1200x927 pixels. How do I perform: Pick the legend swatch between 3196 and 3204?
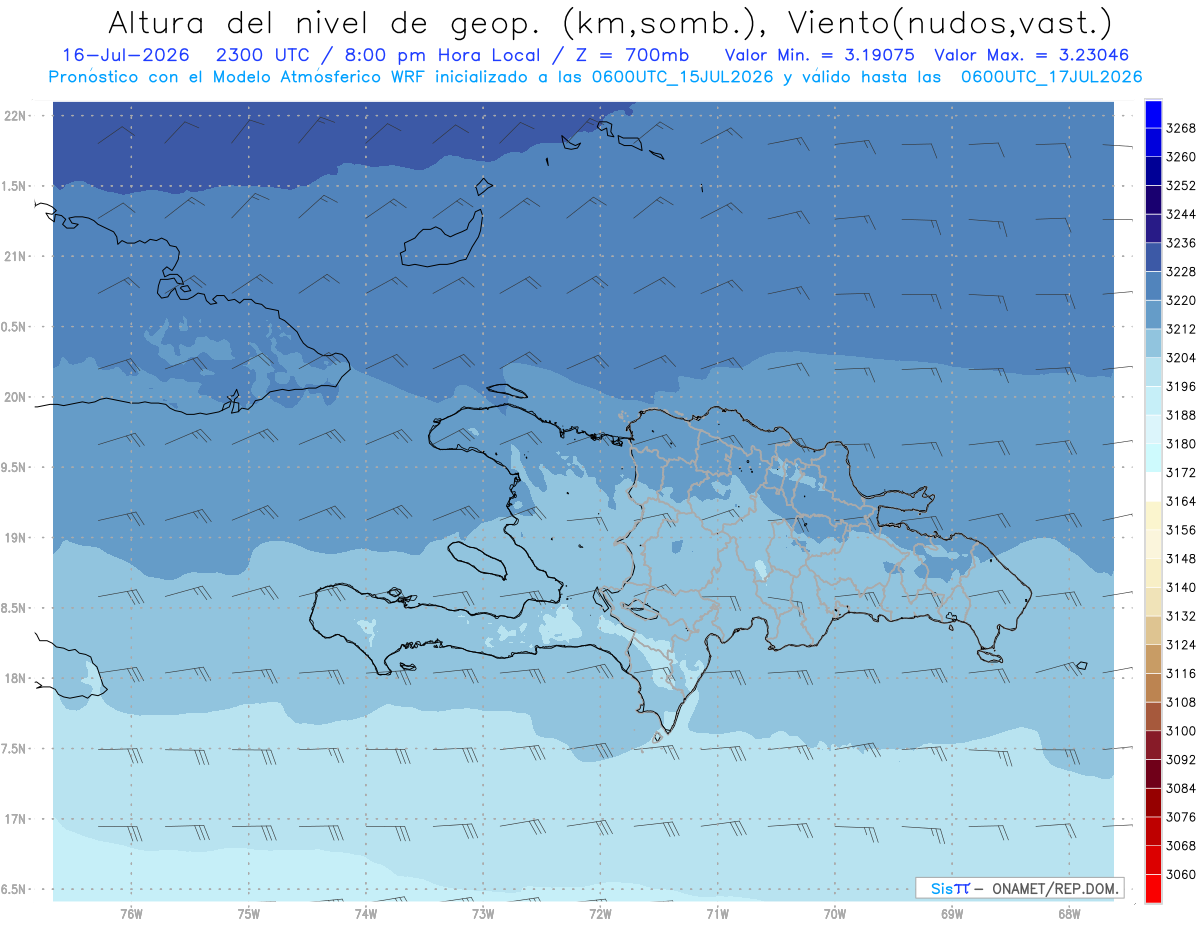[1153, 372]
